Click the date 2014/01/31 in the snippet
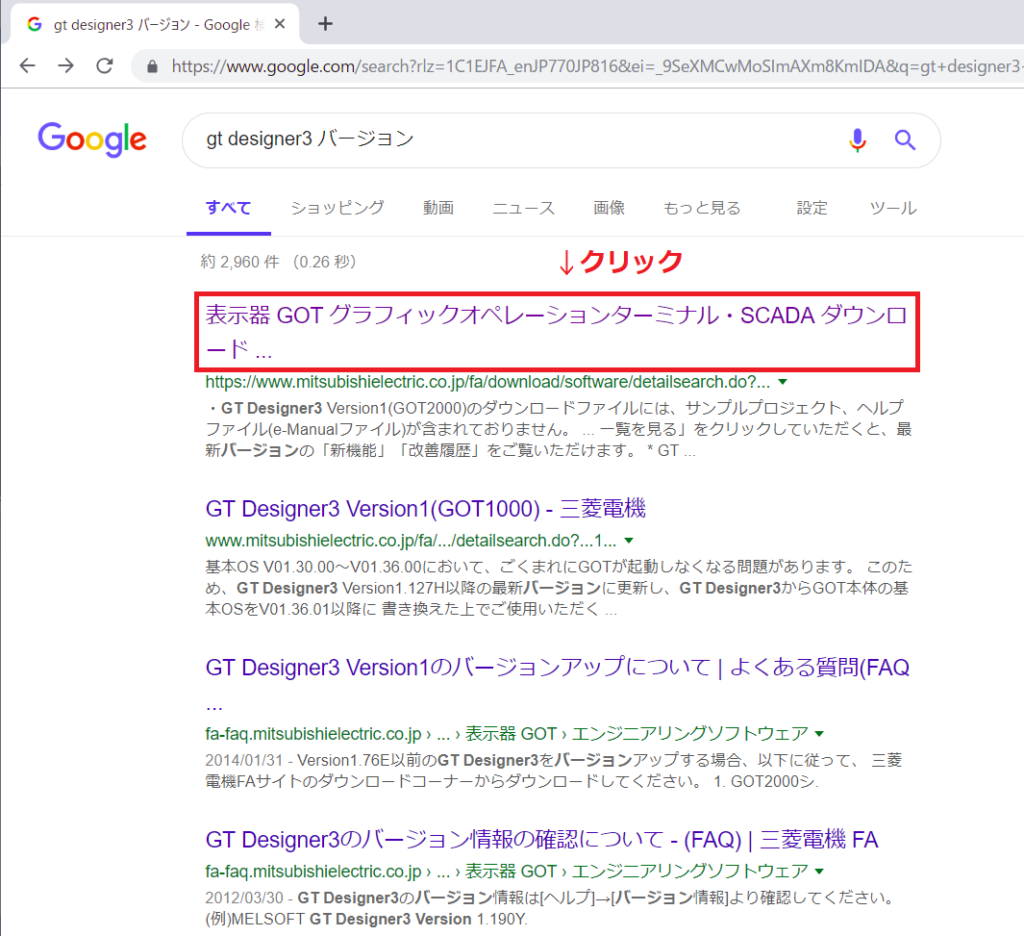Viewport: 1024px width, 936px height. point(244,760)
